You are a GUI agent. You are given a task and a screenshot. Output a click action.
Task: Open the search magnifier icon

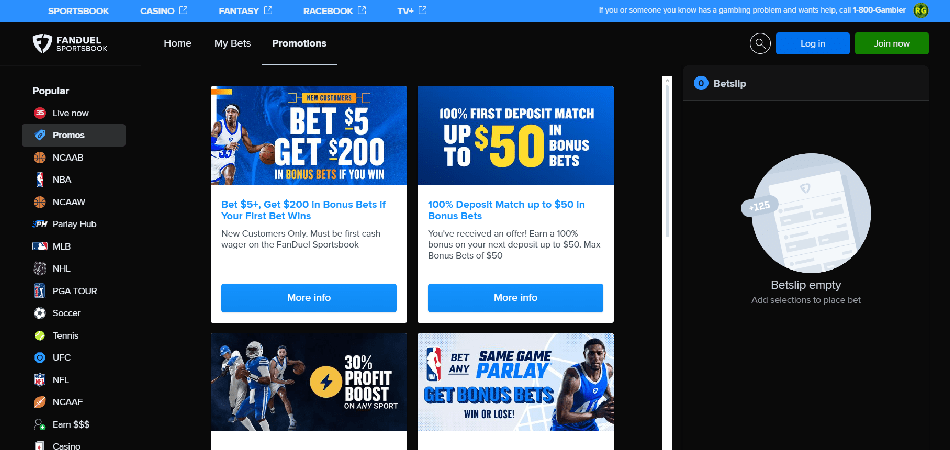(760, 44)
